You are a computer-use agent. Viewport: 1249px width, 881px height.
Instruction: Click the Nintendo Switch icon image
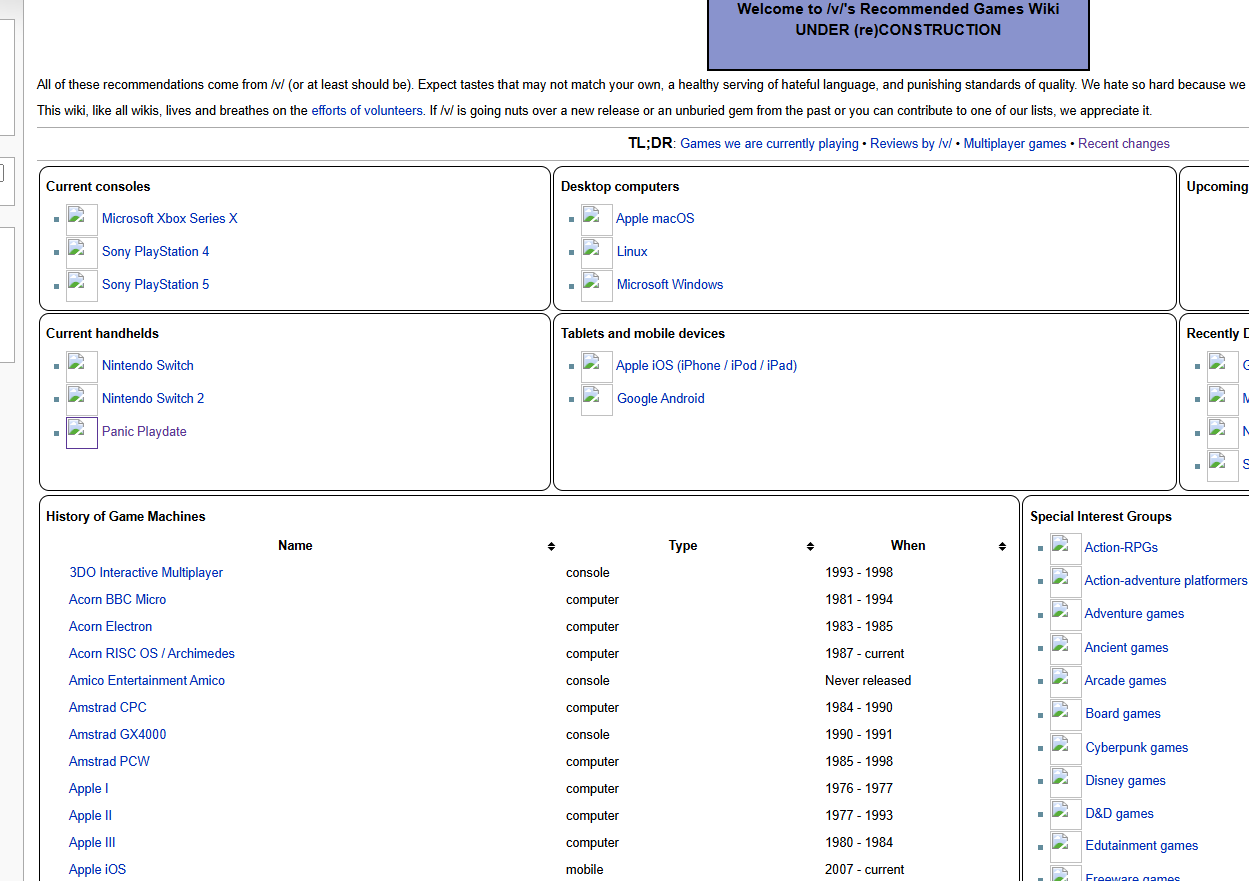coord(82,366)
